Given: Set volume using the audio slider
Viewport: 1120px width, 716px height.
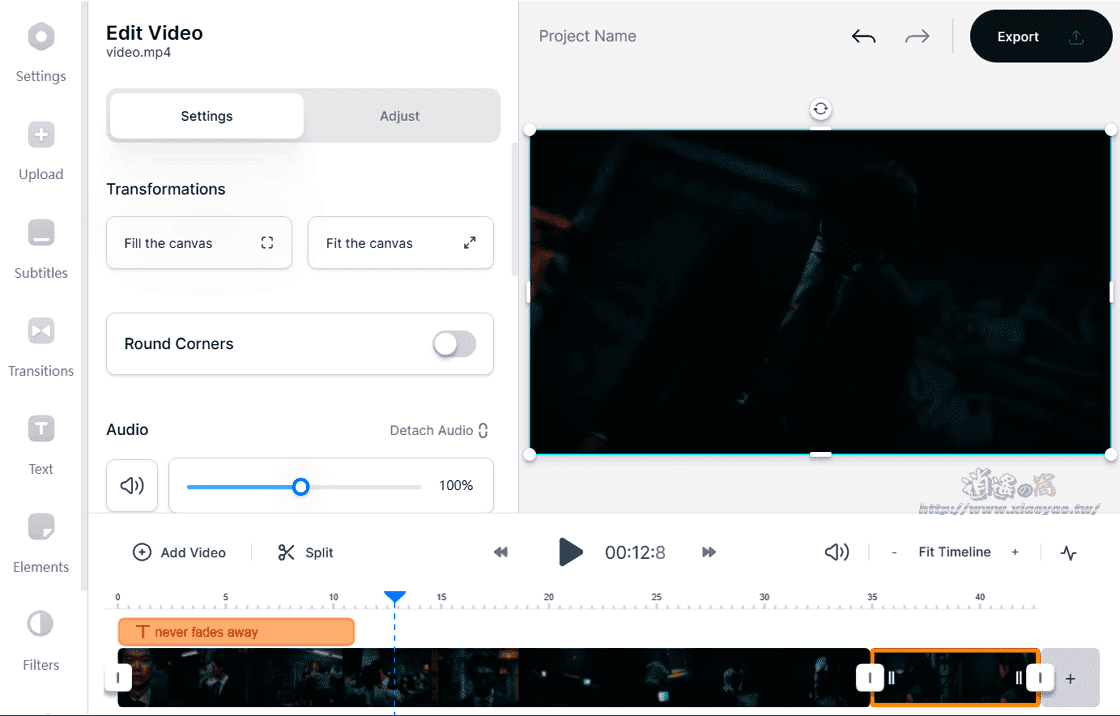Looking at the screenshot, I should 301,486.
